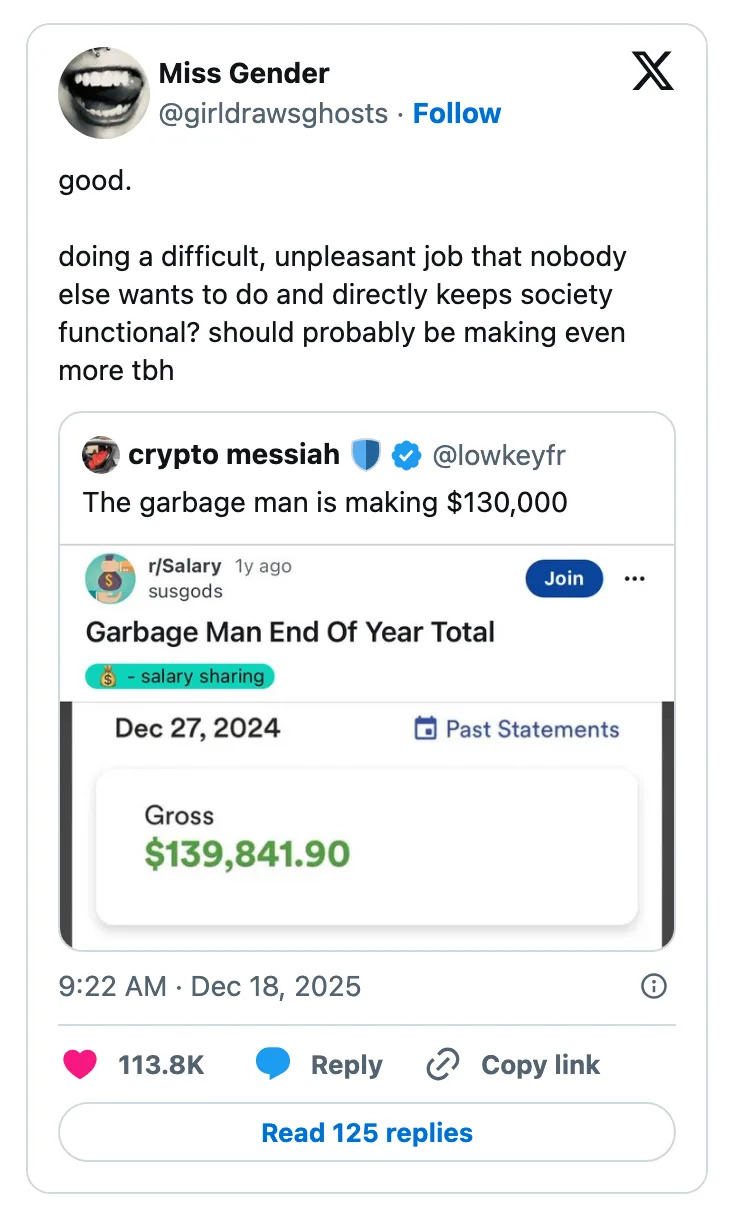
Task: Click the copy link chain icon
Action: click(442, 1065)
